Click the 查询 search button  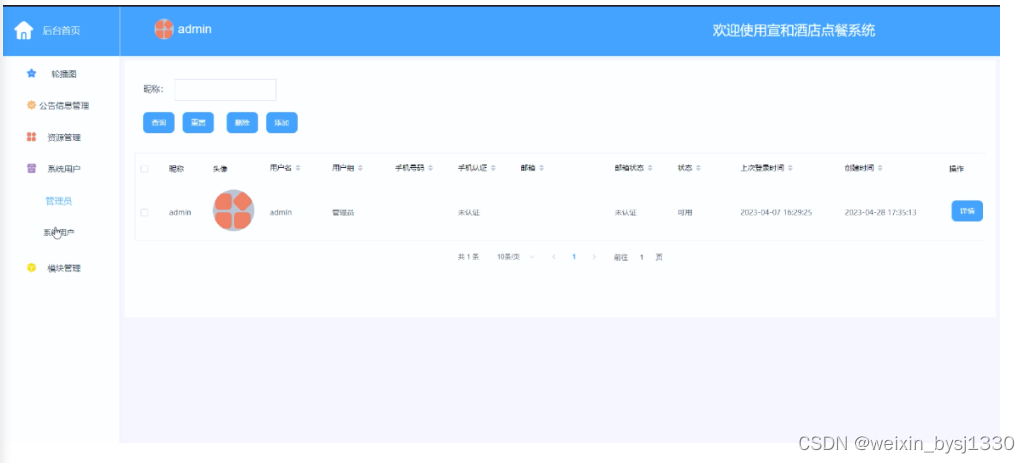(x=159, y=123)
